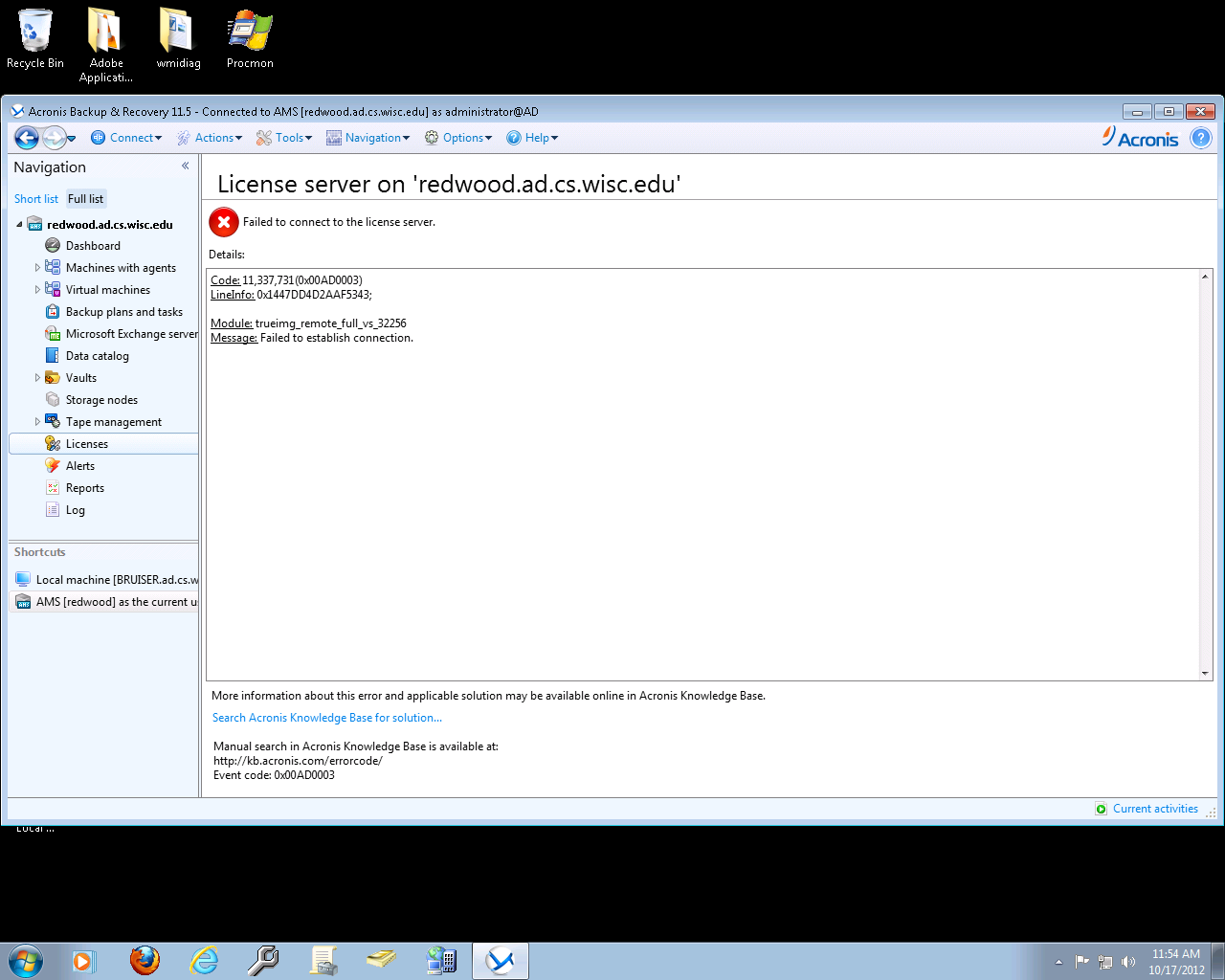1225x980 pixels.
Task: Open the Options menu
Action: click(458, 138)
